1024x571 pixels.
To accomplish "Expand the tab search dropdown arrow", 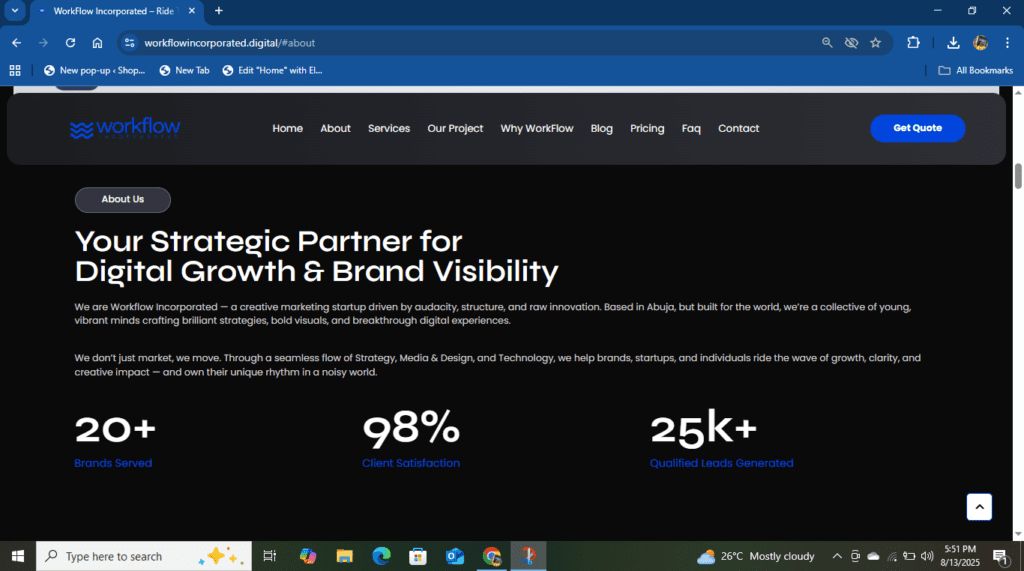I will coord(15,11).
